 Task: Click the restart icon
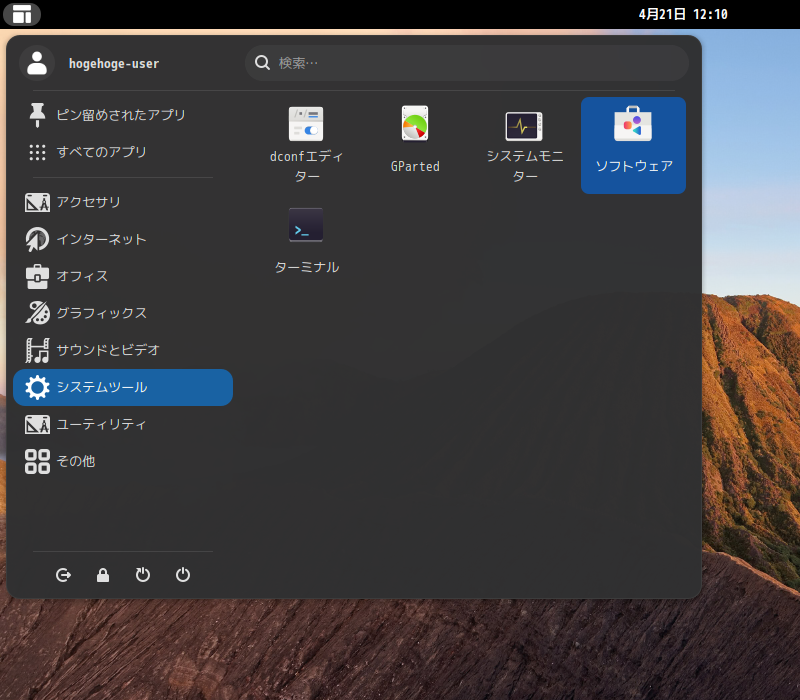(x=143, y=575)
